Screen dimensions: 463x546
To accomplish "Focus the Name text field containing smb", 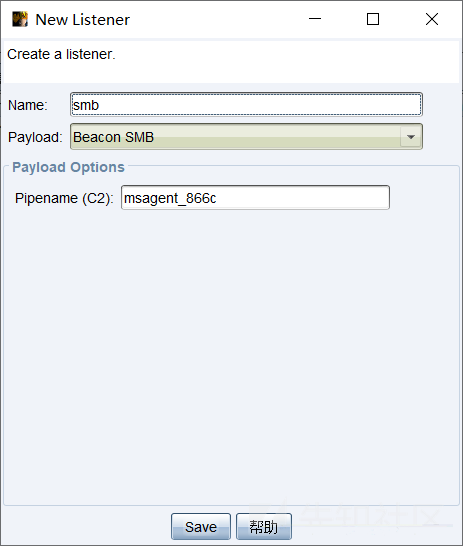I will (x=246, y=104).
